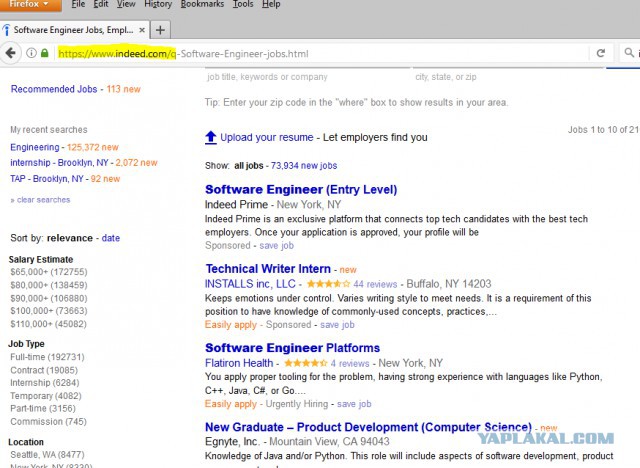Click the browser back arrow button
Screen dimensions: 640x468
tap(11, 53)
